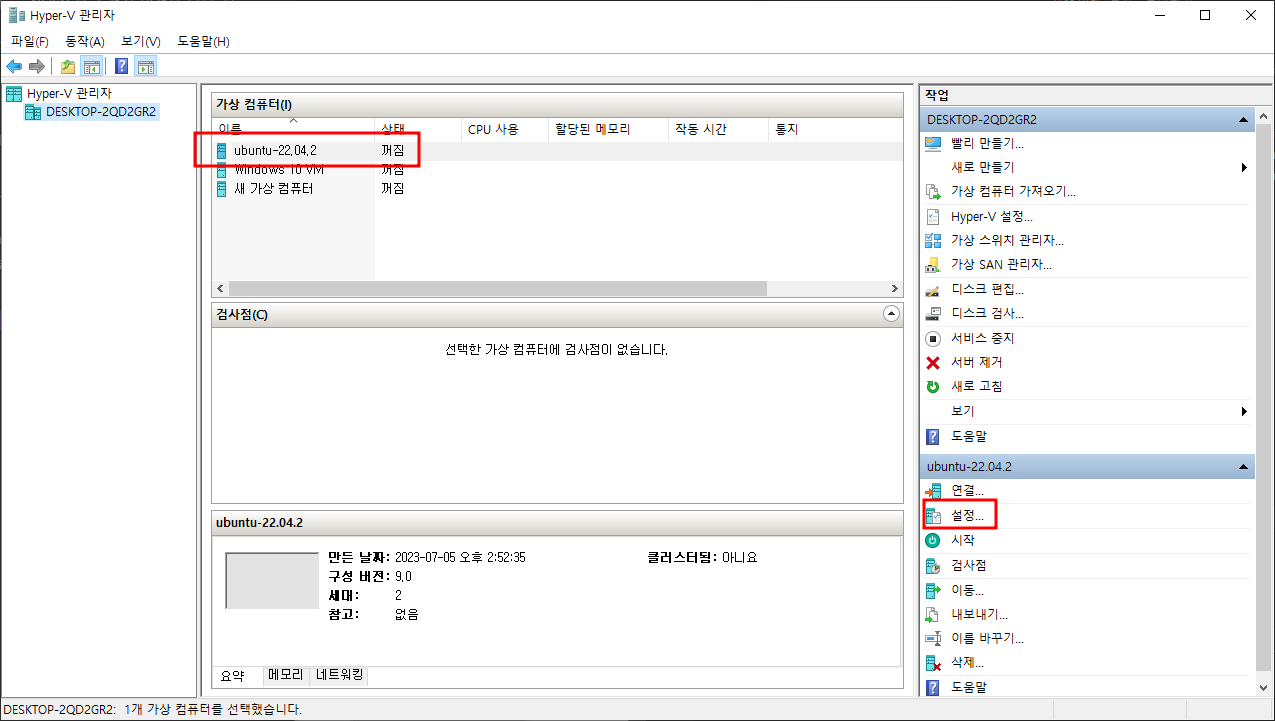Click the 내보내기 icon
Image resolution: width=1275 pixels, height=721 pixels.
coord(933,614)
